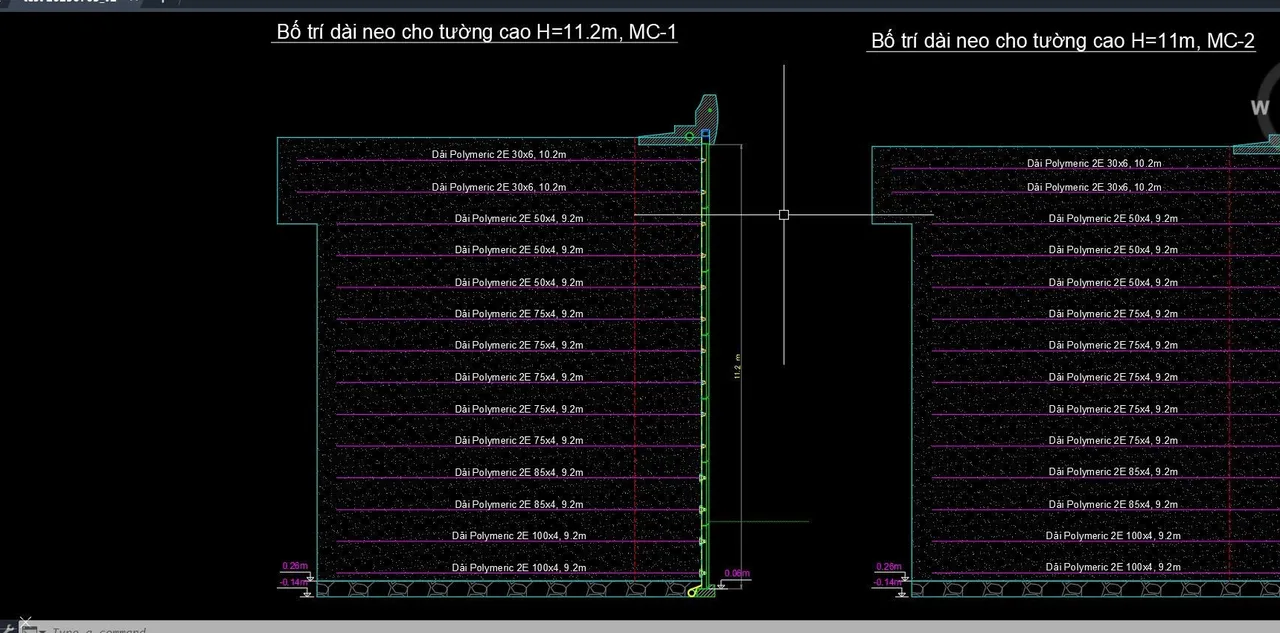Click the W compass letter of the ViewCube
Viewport: 1280px width, 633px height.
[1262, 107]
